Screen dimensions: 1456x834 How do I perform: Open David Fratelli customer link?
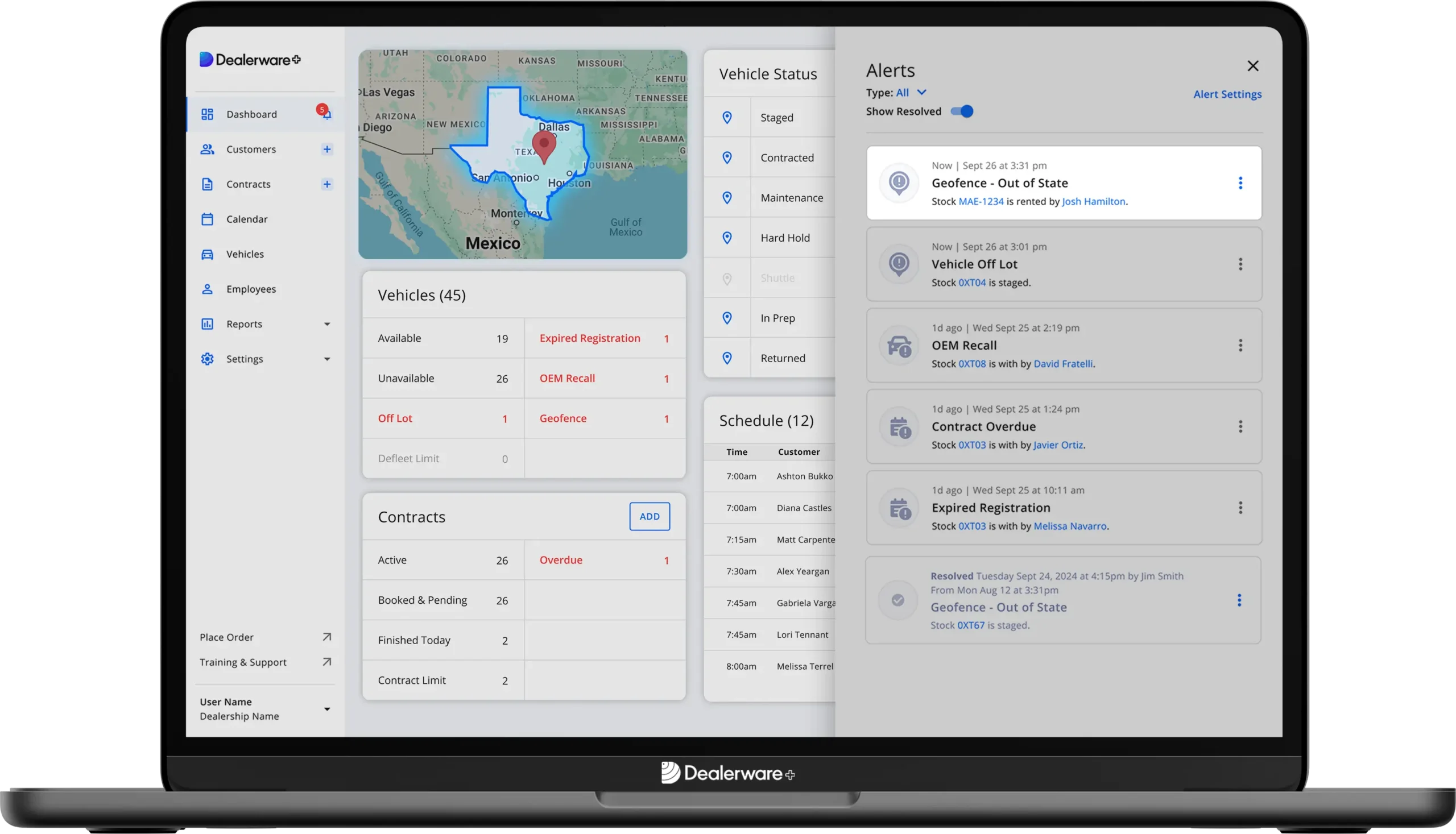point(1063,364)
